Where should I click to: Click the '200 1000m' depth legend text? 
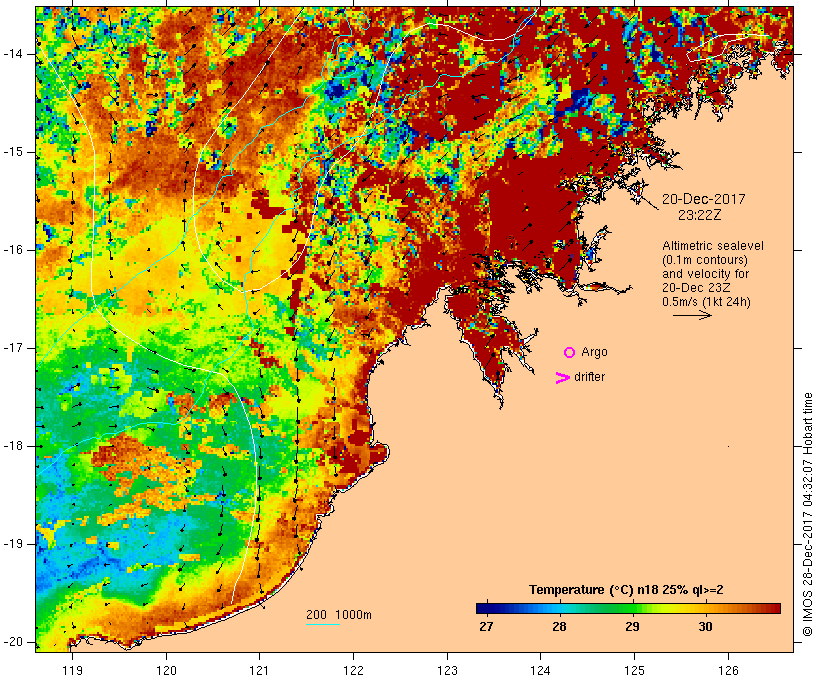point(339,615)
